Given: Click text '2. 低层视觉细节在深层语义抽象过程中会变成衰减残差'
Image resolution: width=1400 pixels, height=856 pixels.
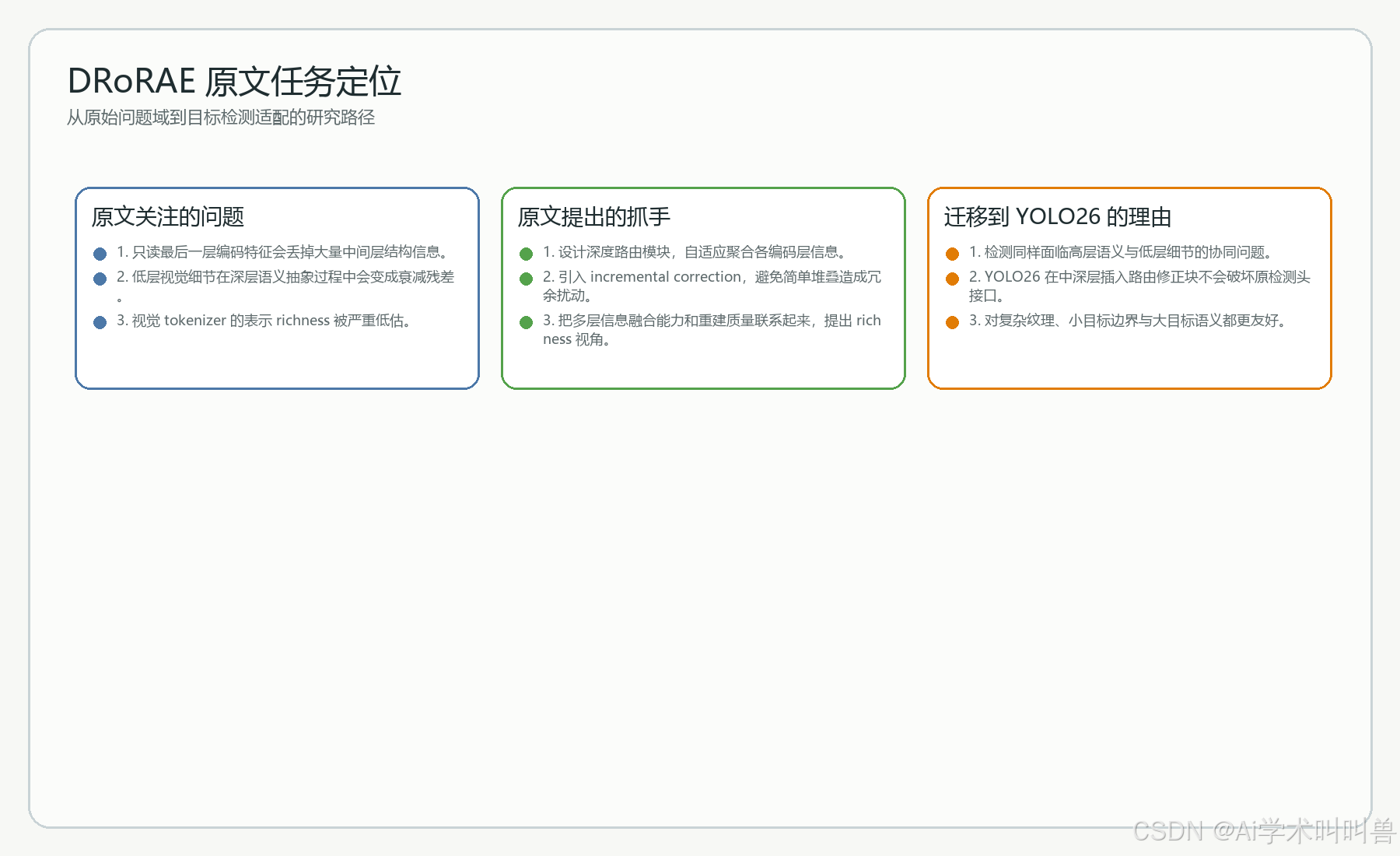Looking at the screenshot, I should click(x=285, y=277).
